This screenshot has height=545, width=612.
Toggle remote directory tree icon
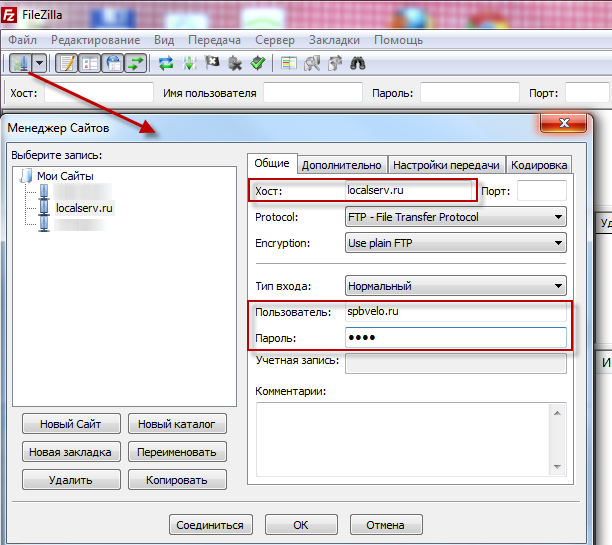[113, 63]
